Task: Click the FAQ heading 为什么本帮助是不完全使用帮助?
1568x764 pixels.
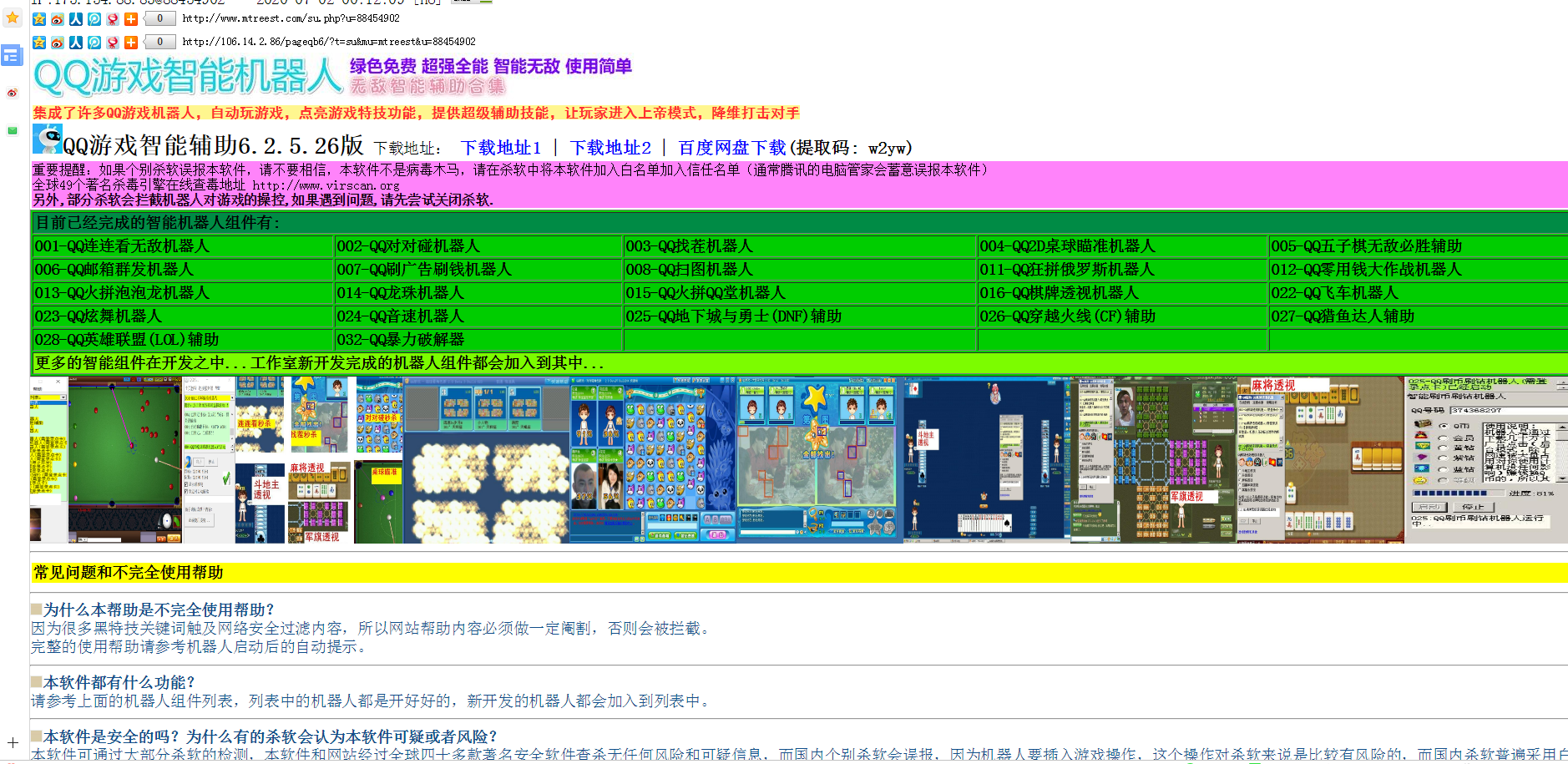Action: 159,610
